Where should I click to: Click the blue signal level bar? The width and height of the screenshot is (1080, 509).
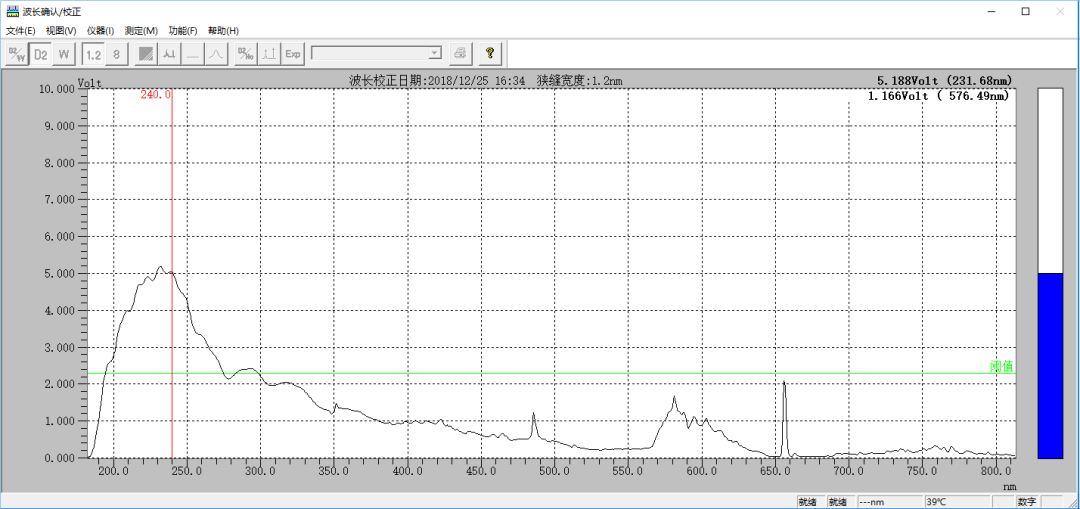click(1050, 365)
